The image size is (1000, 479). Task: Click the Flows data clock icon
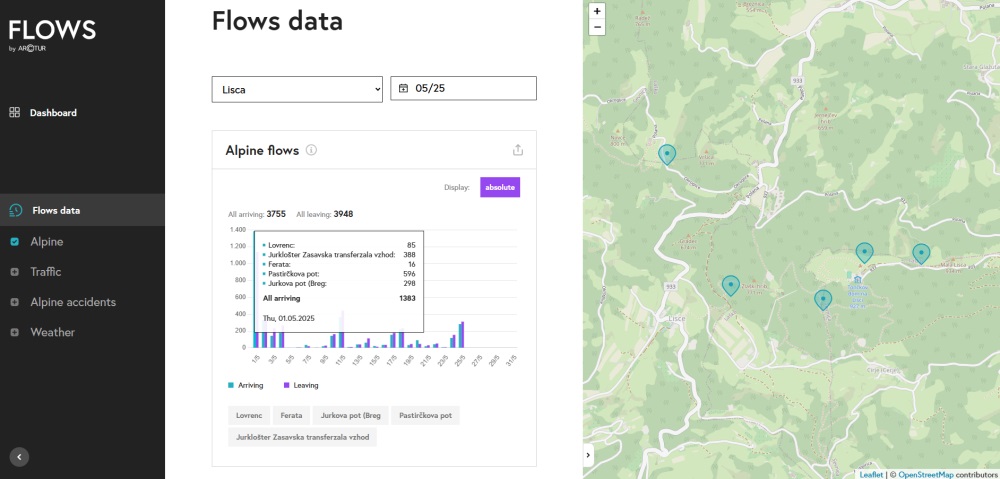pyautogui.click(x=16, y=210)
